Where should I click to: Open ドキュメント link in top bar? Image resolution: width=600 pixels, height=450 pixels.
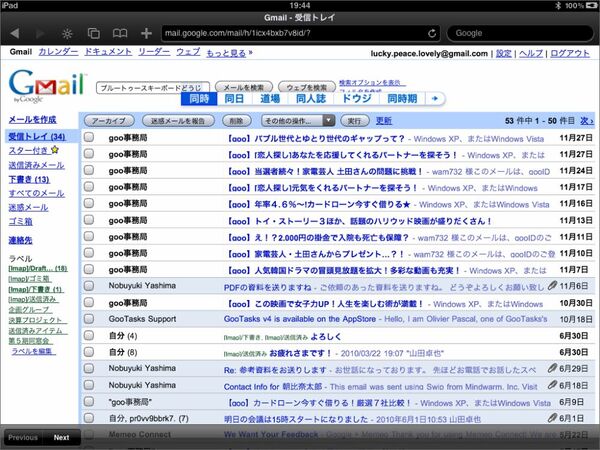[x=108, y=52]
